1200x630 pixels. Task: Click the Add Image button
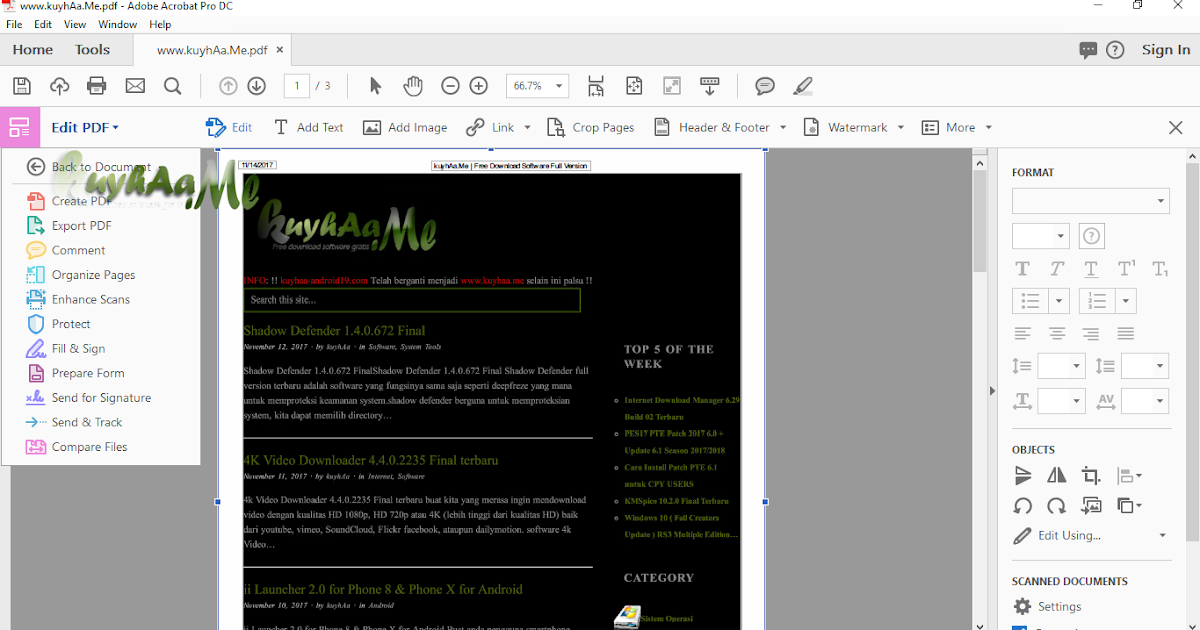405,127
